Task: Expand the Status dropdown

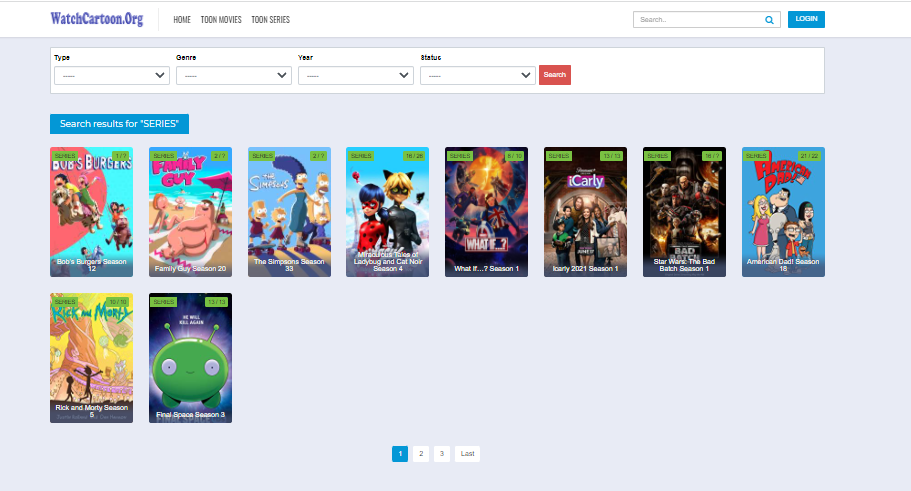Action: tap(478, 76)
